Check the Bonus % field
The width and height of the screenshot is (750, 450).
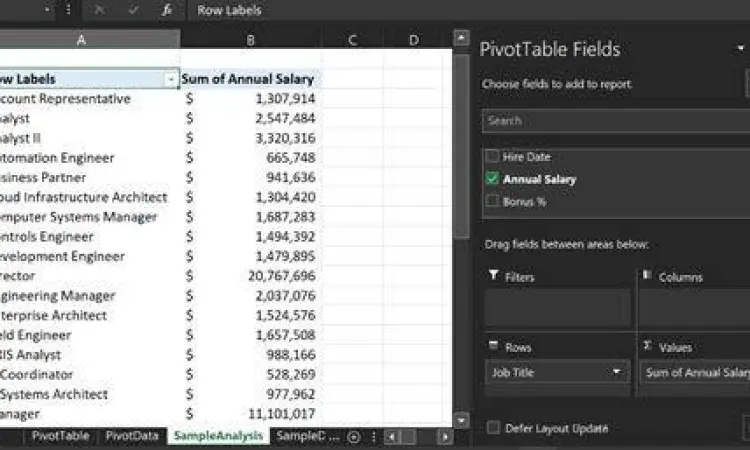(x=492, y=201)
